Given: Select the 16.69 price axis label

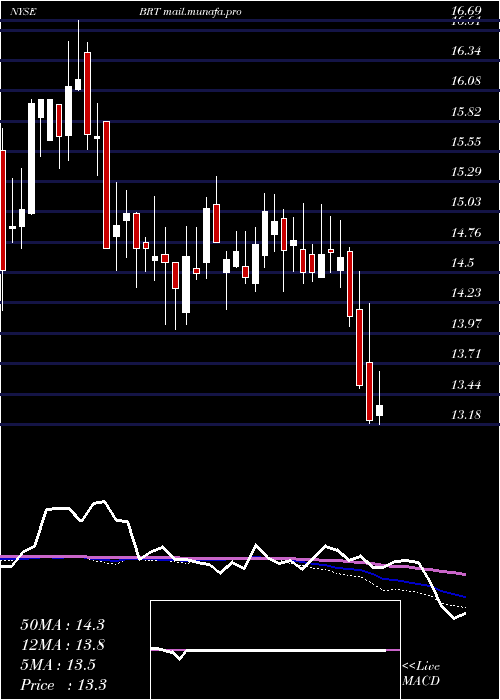Looking at the screenshot, I should click(467, 11).
